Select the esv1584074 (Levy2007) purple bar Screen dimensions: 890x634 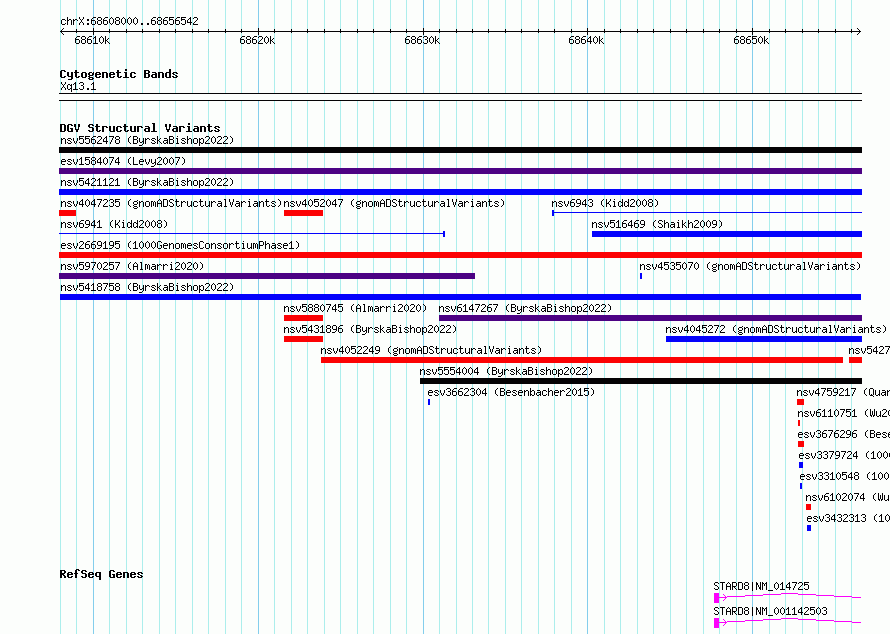point(460,171)
